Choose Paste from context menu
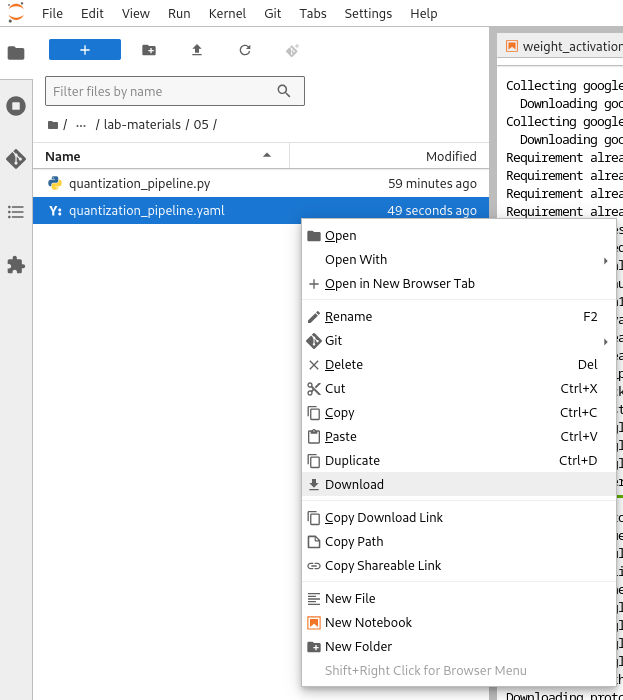This screenshot has height=700, width=623. tap(459, 437)
